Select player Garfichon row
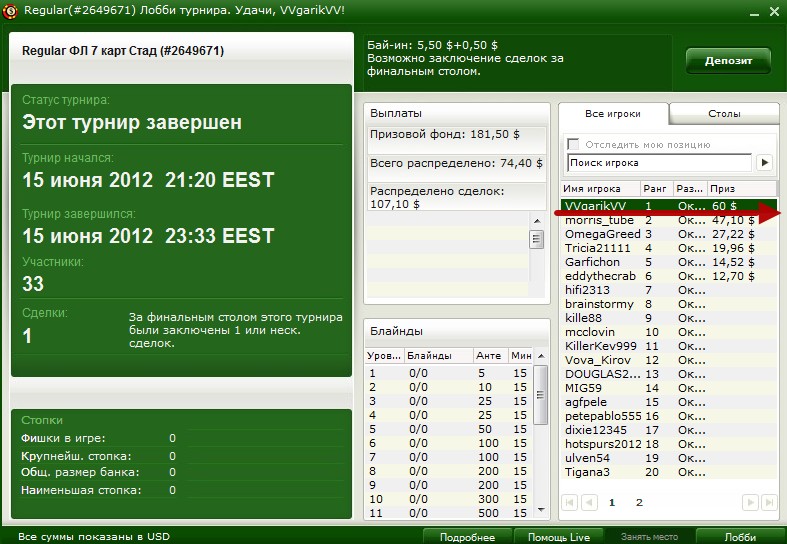 tap(669, 262)
